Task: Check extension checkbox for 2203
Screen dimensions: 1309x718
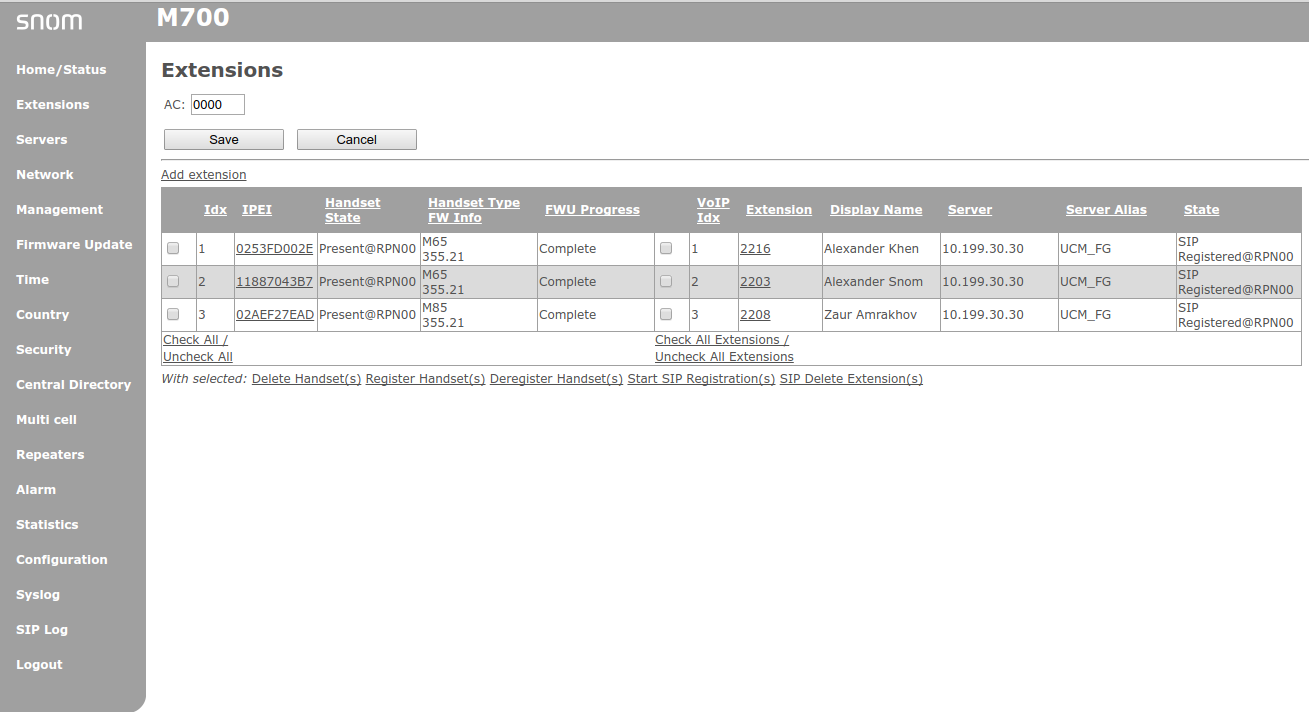Action: click(x=666, y=281)
